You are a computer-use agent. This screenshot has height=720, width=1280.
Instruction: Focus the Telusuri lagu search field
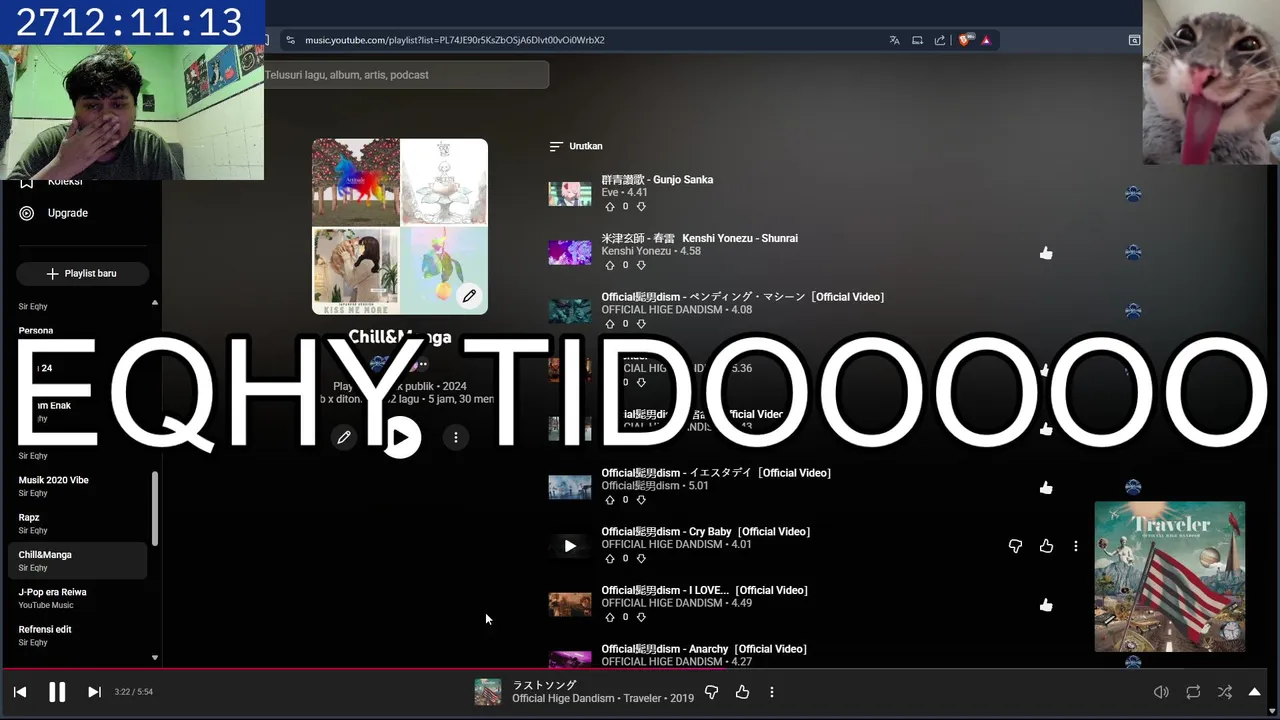(406, 75)
